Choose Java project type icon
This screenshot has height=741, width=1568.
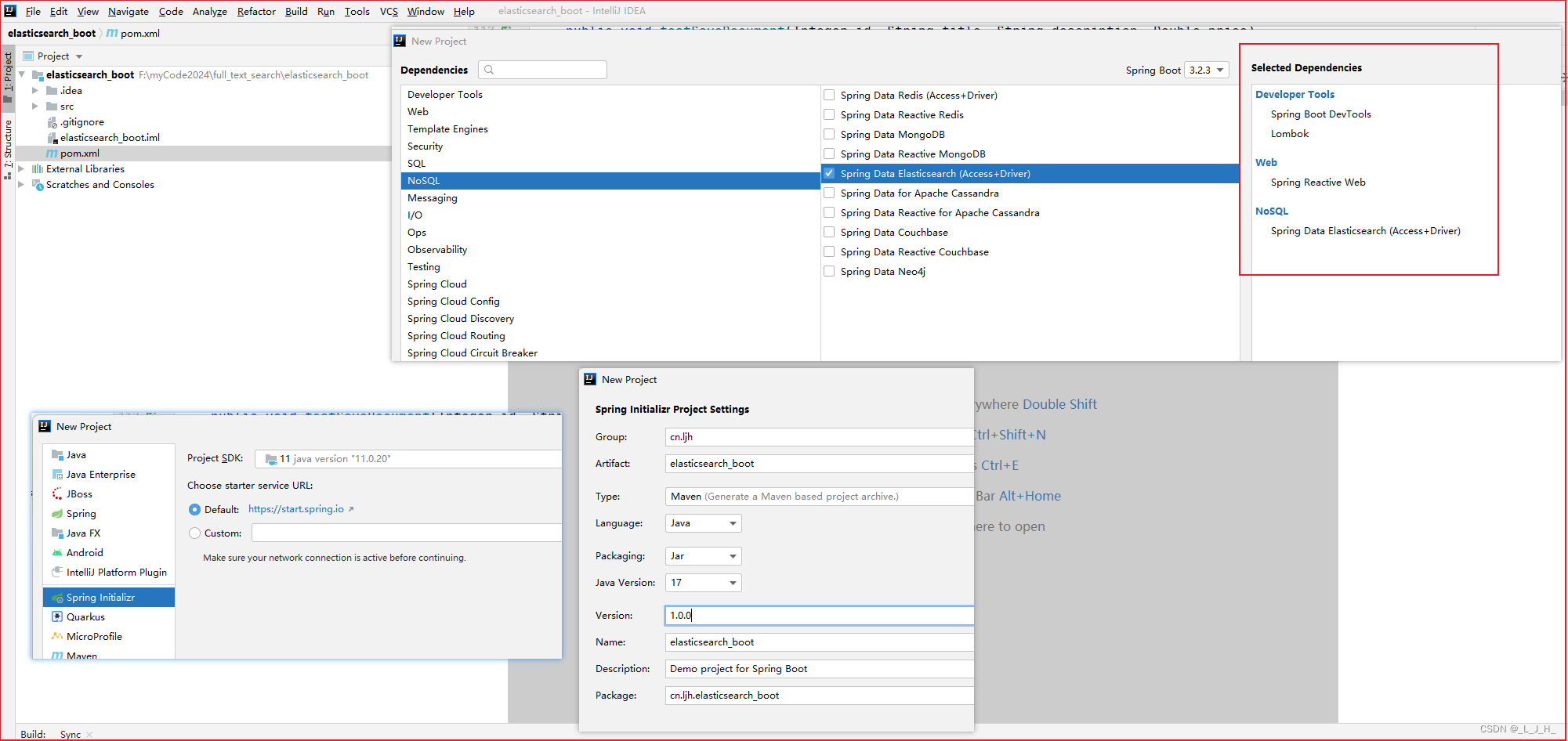click(57, 455)
